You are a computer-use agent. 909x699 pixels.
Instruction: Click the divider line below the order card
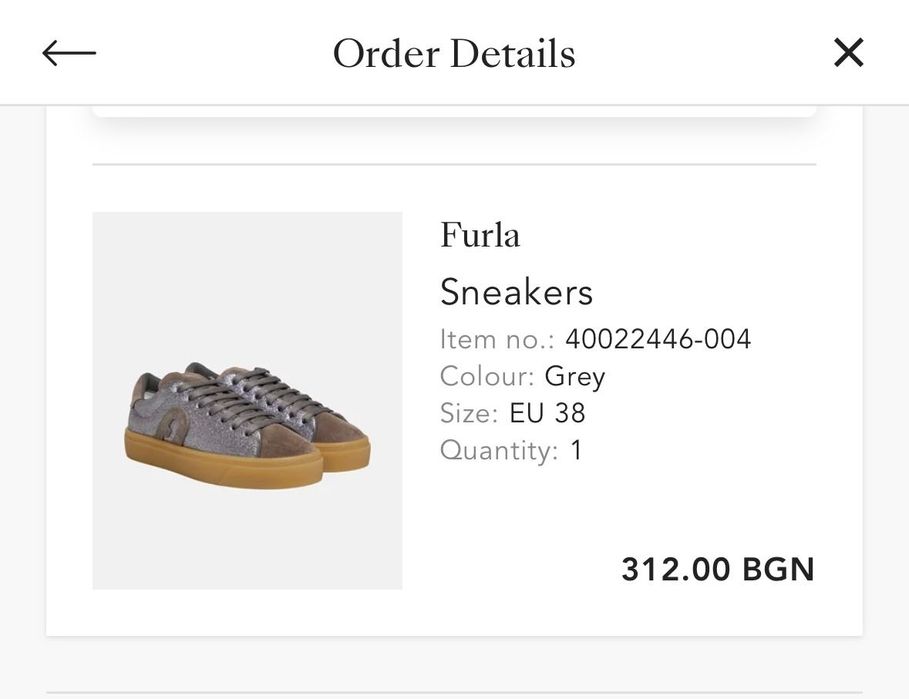(454, 693)
